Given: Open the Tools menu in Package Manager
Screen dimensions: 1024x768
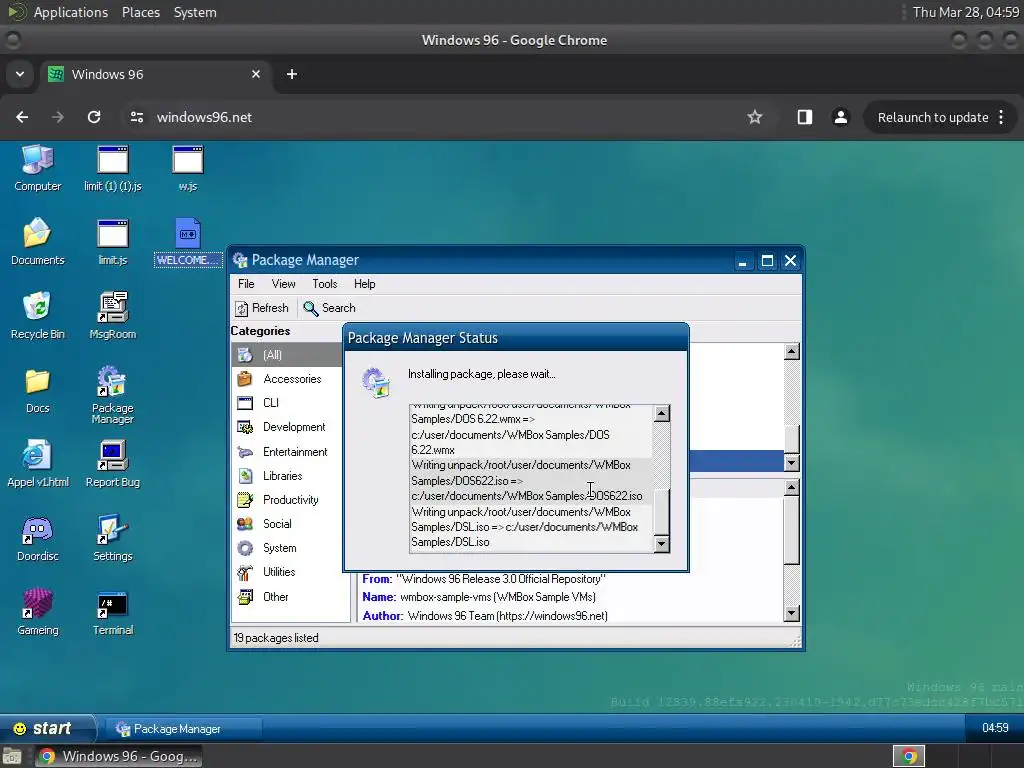Looking at the screenshot, I should [x=325, y=284].
